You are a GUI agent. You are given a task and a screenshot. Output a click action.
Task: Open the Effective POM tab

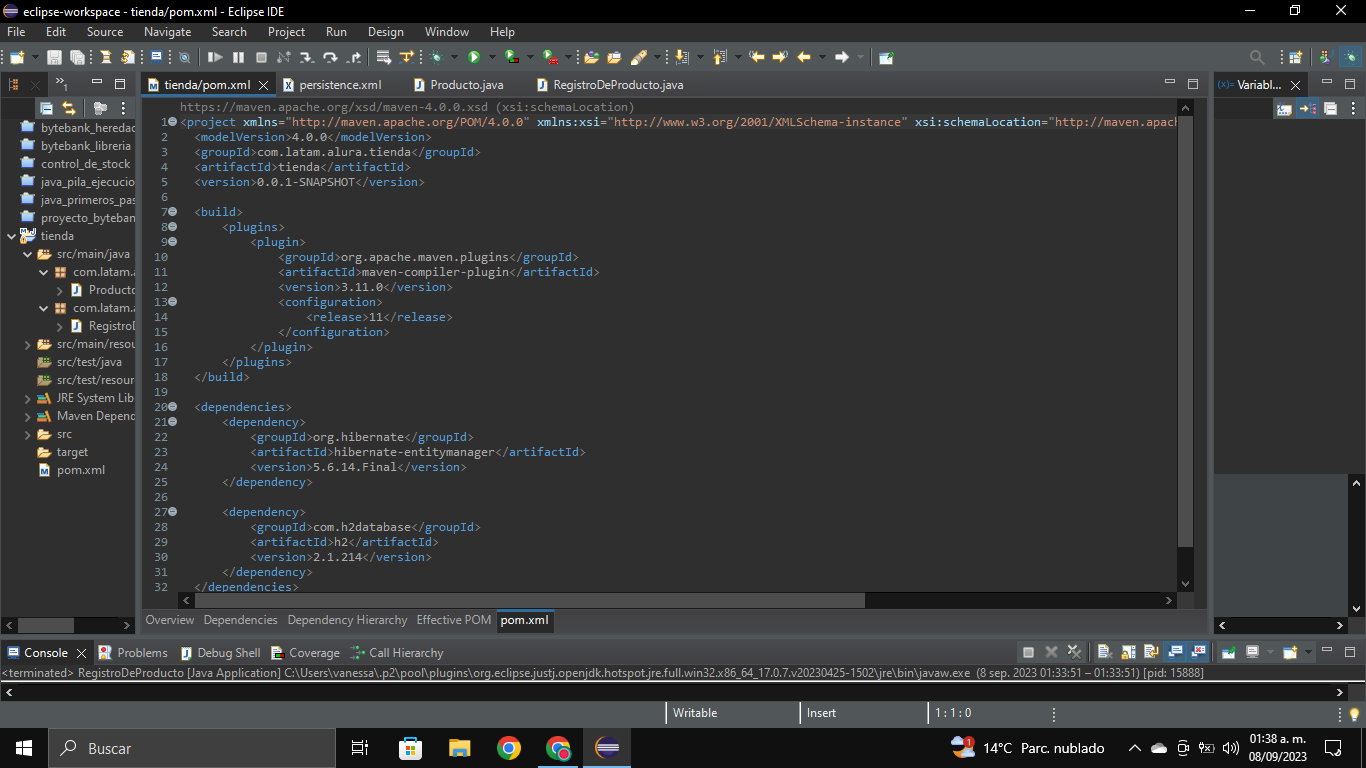click(453, 620)
